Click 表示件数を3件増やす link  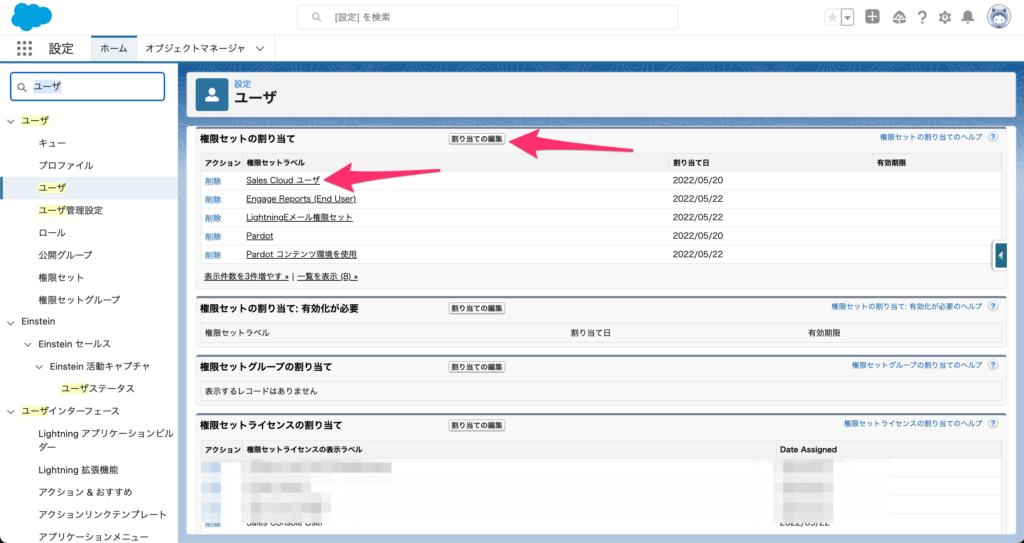[246, 276]
